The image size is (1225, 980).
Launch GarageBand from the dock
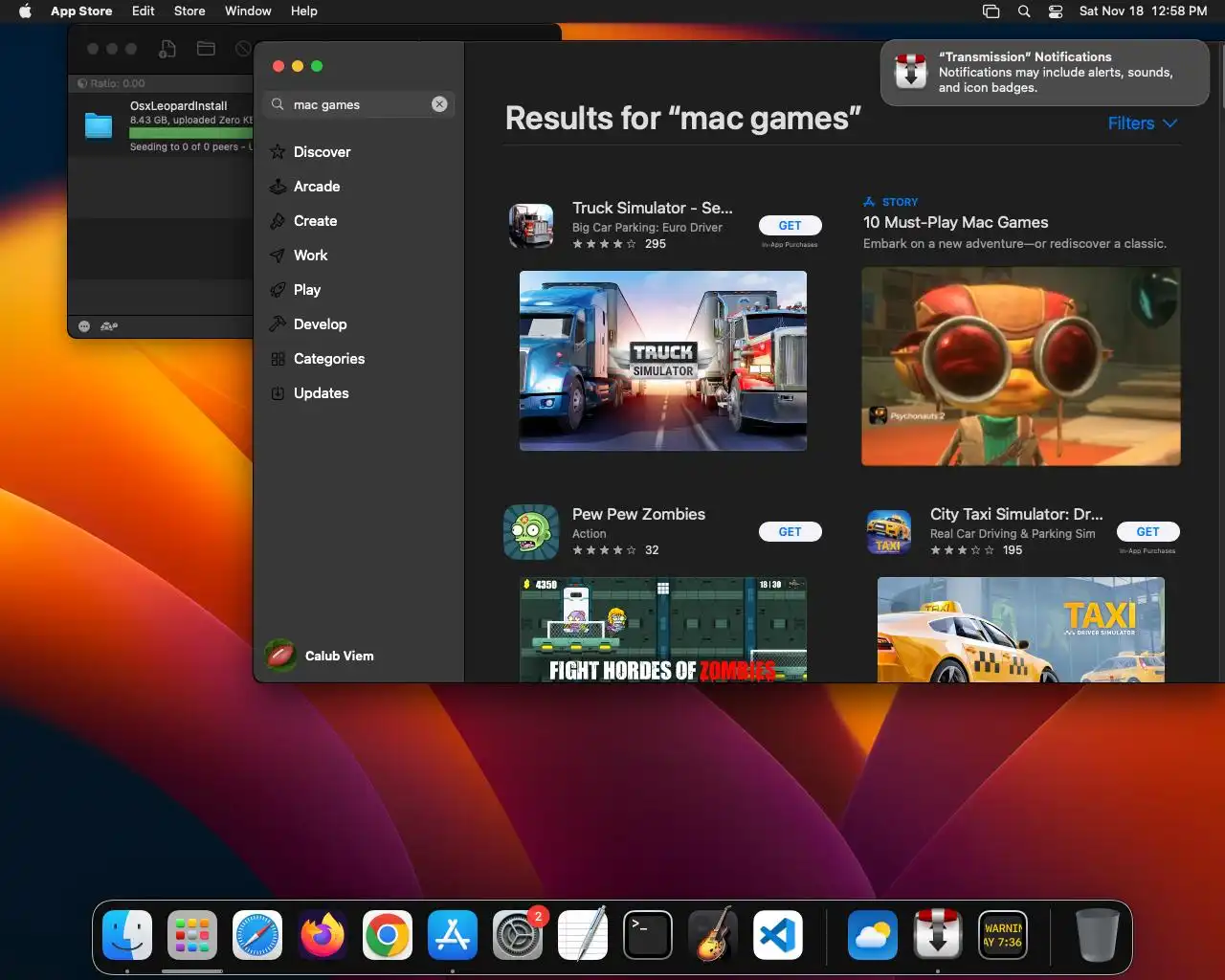tap(713, 935)
